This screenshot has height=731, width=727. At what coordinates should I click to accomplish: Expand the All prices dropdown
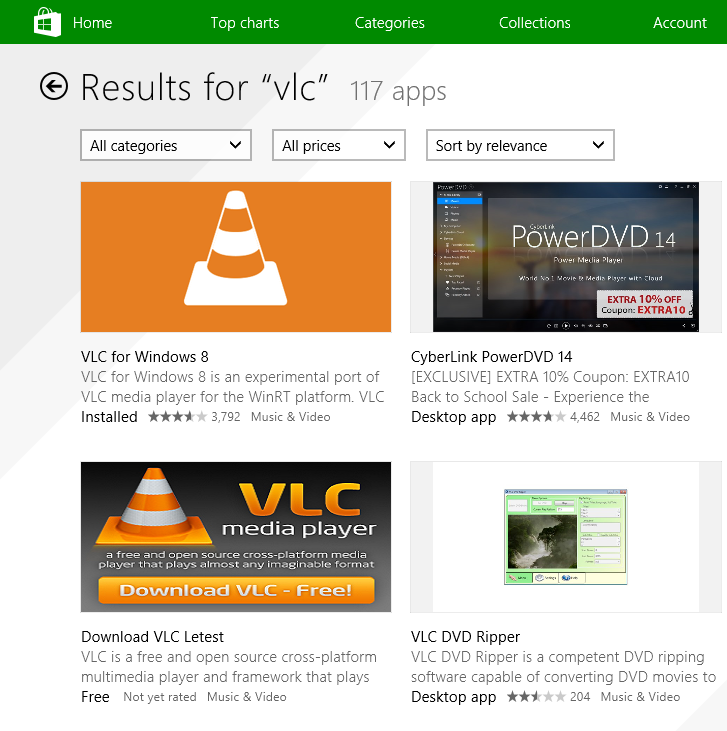coord(339,145)
